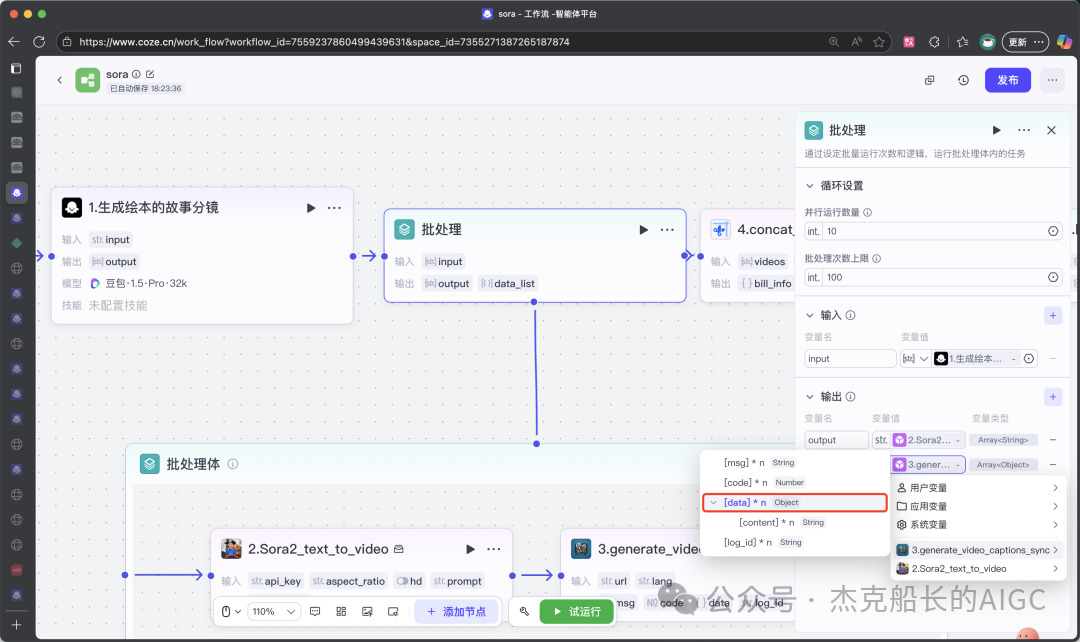Select [code] Number variable
The width and height of the screenshot is (1080, 642).
(794, 483)
